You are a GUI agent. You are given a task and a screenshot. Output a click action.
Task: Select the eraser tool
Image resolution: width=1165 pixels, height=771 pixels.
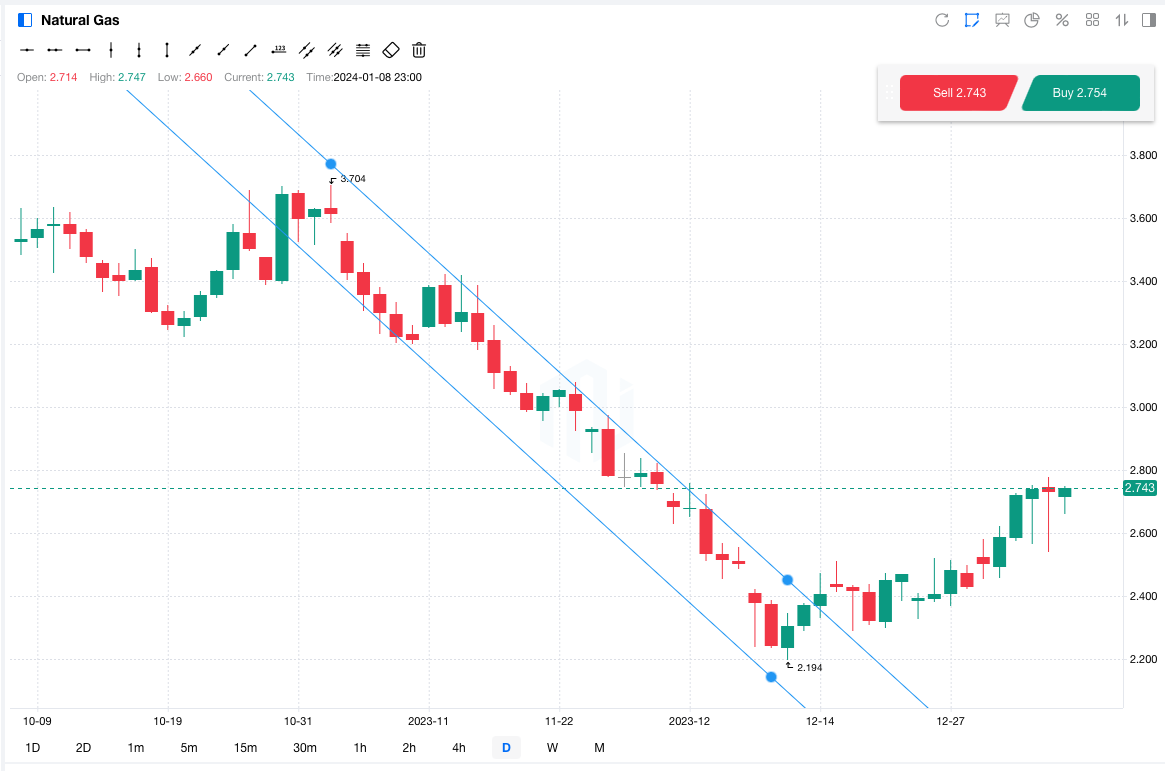click(391, 49)
